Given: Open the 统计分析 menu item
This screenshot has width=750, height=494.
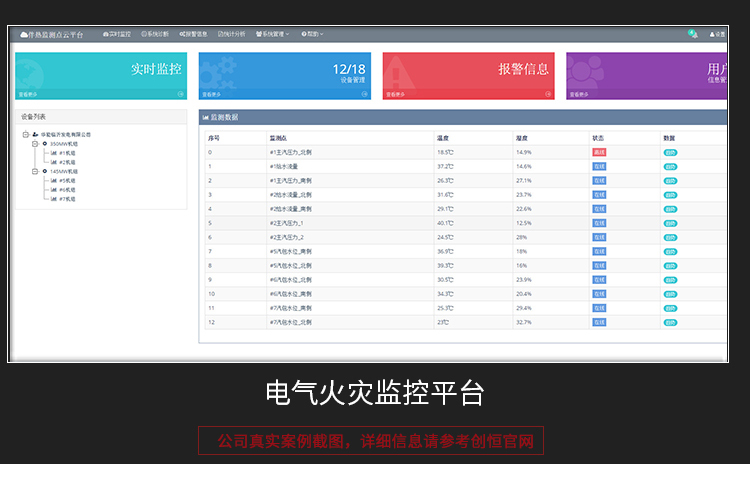Looking at the screenshot, I should 232,34.
